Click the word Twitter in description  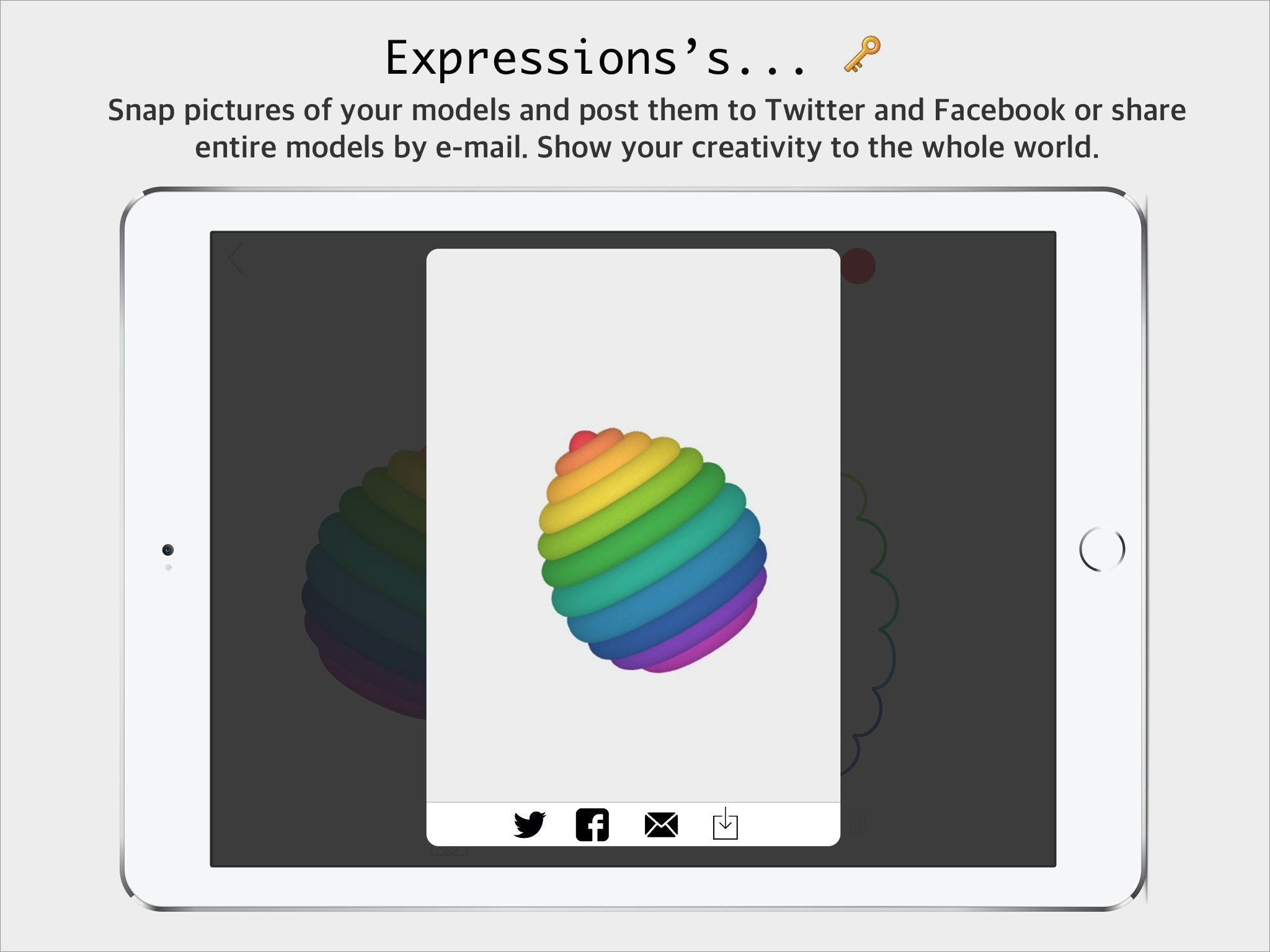(815, 110)
